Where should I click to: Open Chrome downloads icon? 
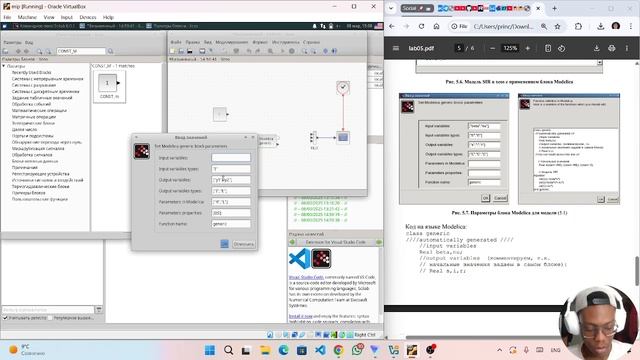coord(600,26)
